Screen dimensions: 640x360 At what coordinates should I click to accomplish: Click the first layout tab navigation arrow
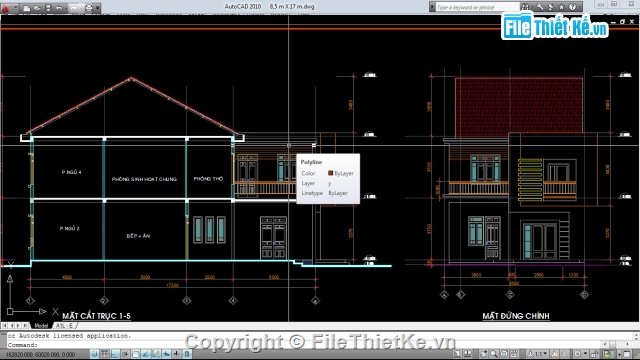coord(4,325)
